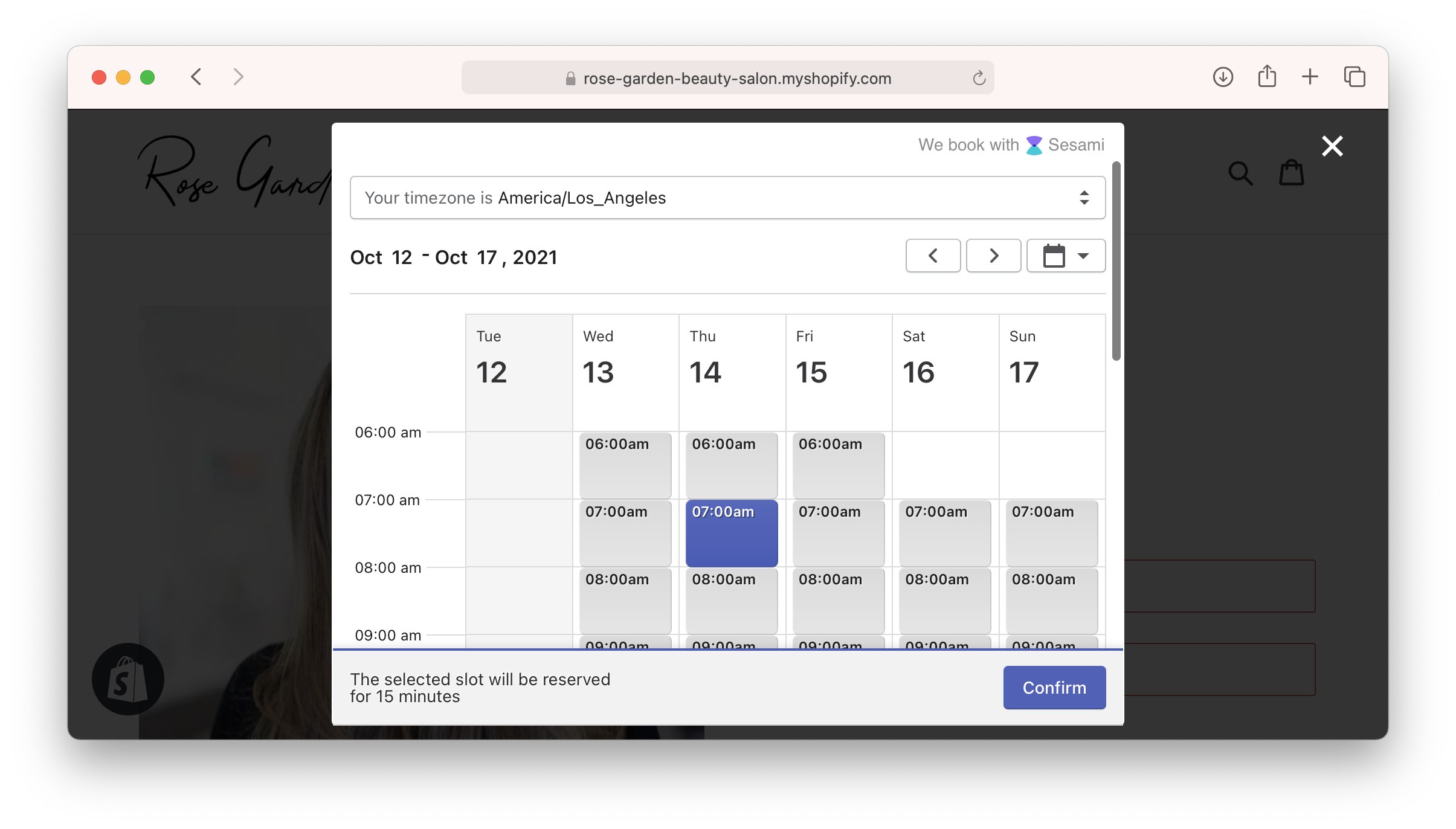Image resolution: width=1456 pixels, height=829 pixels.
Task: Click the Oct 12 - Oct 17 date range label
Action: 454,257
